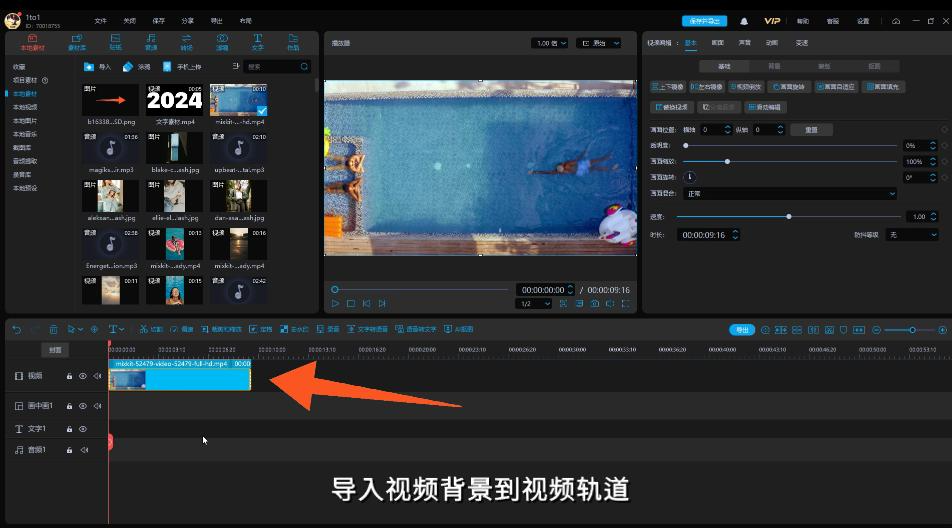Switch to the 动画 tab in properties
The width and height of the screenshot is (952, 528).
[x=772, y=43]
